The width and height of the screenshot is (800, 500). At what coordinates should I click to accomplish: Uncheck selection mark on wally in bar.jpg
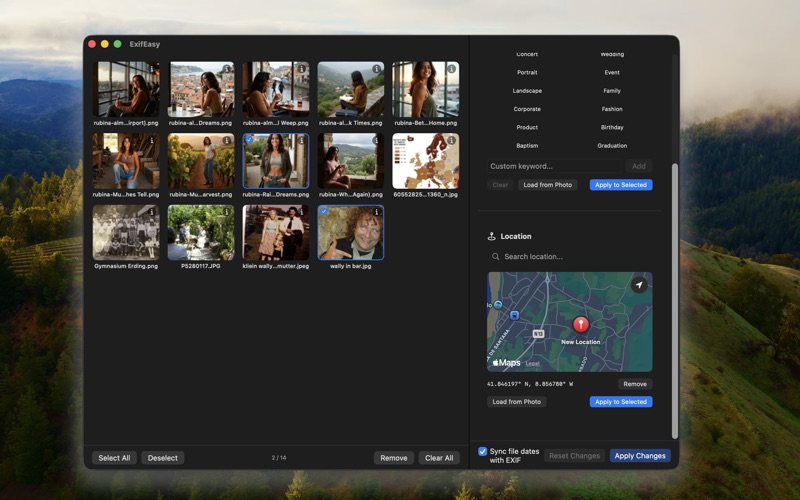pos(324,211)
